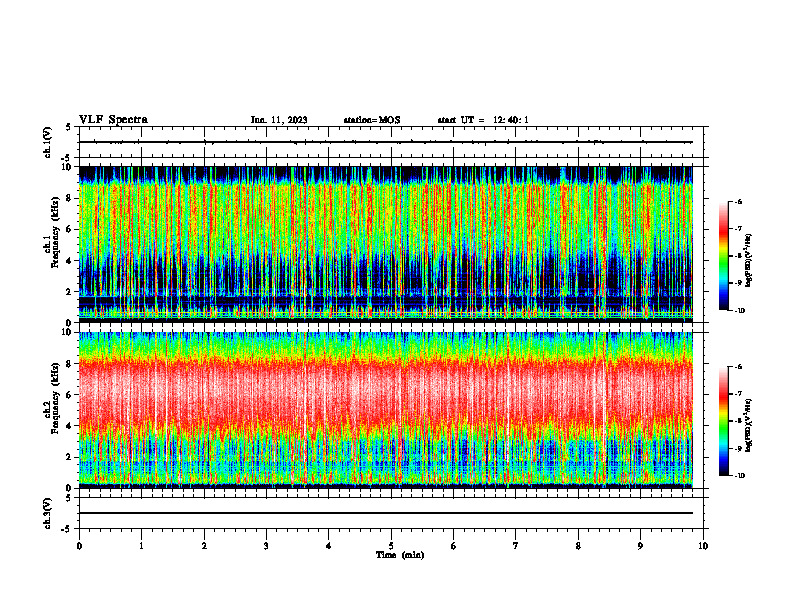Click the ch.2 spectrogram plot
792x612 pixels.
point(385,410)
